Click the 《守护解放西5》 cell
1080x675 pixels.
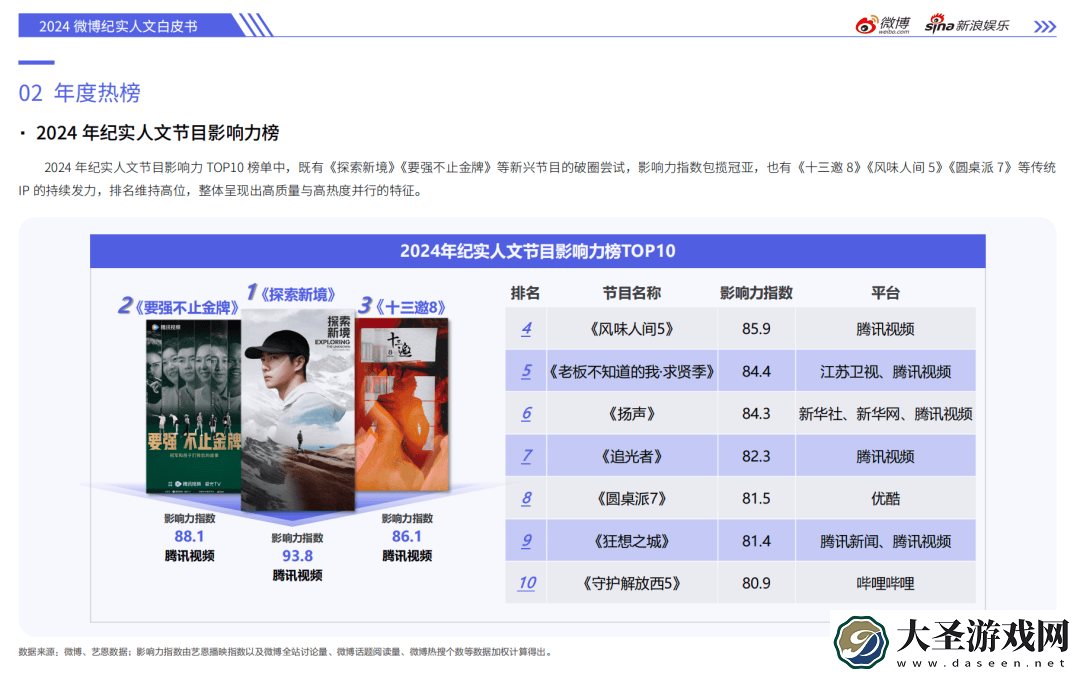coord(632,583)
